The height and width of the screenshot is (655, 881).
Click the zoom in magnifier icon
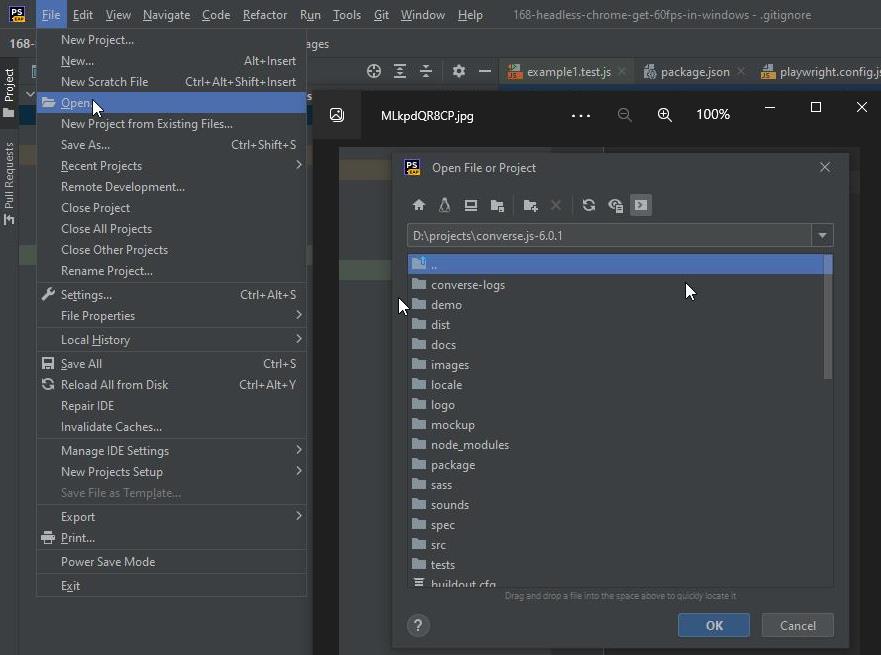coord(665,115)
